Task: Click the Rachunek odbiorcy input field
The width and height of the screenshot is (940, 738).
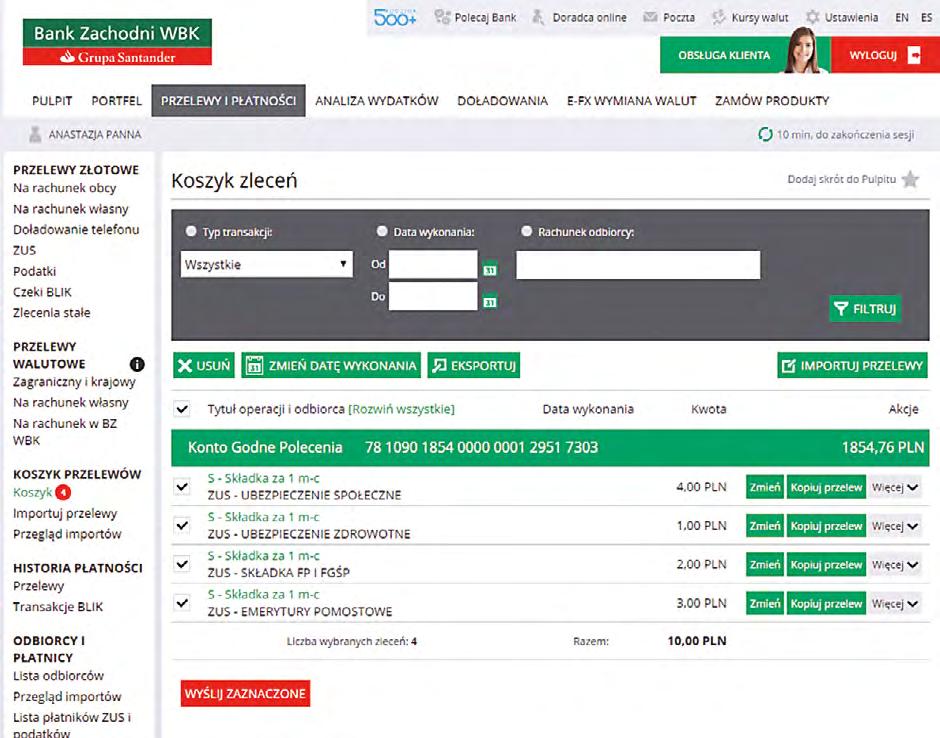Action: pos(638,264)
